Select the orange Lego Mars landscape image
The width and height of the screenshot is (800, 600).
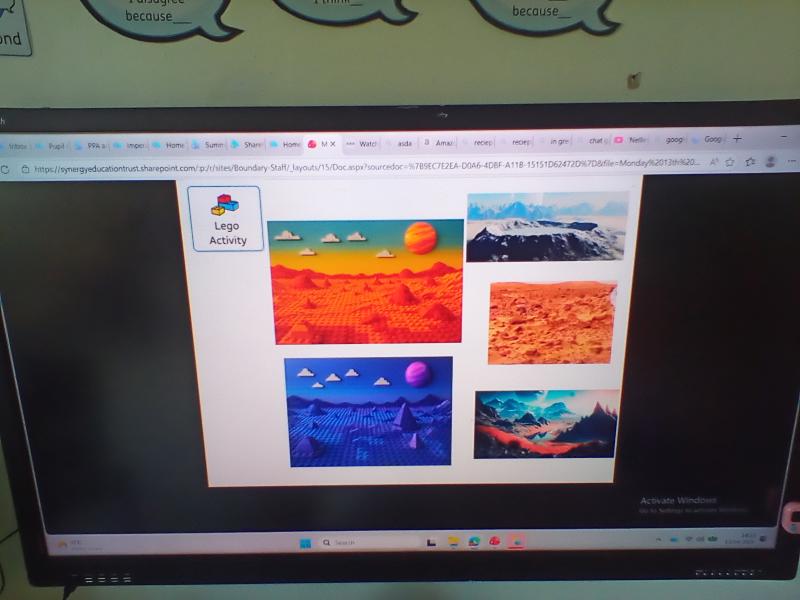click(x=366, y=281)
